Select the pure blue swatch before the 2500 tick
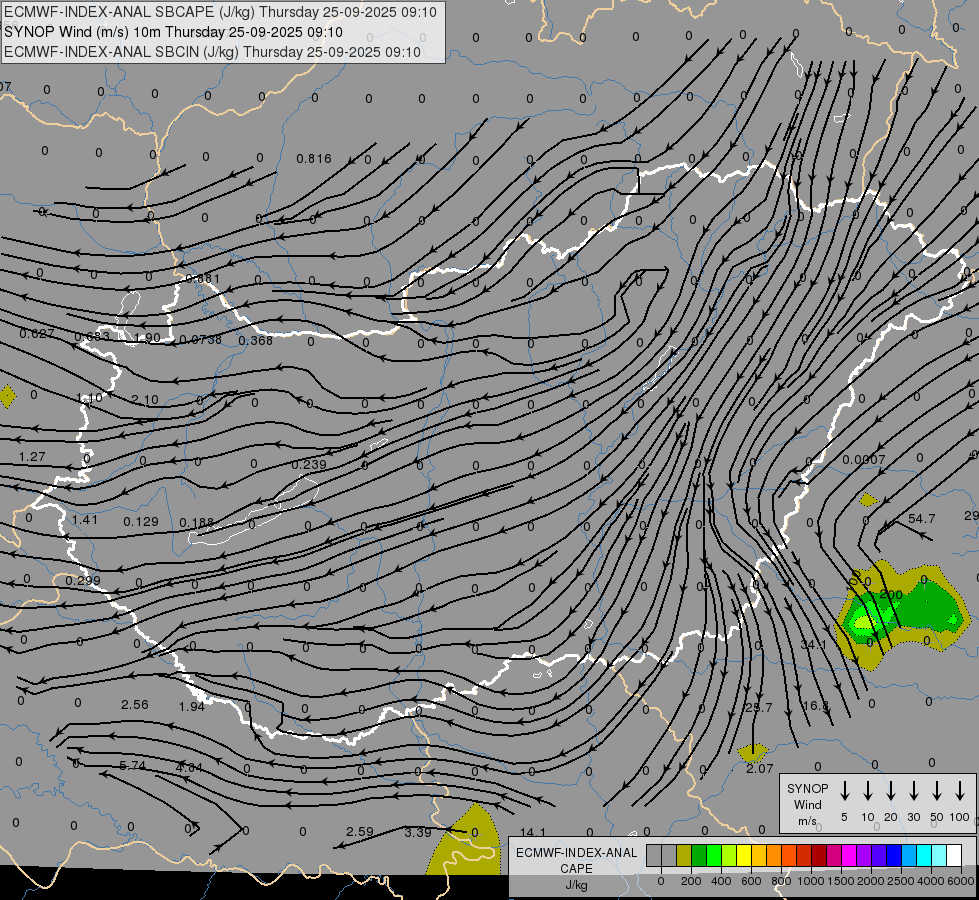This screenshot has height=900, width=979. 893,855
